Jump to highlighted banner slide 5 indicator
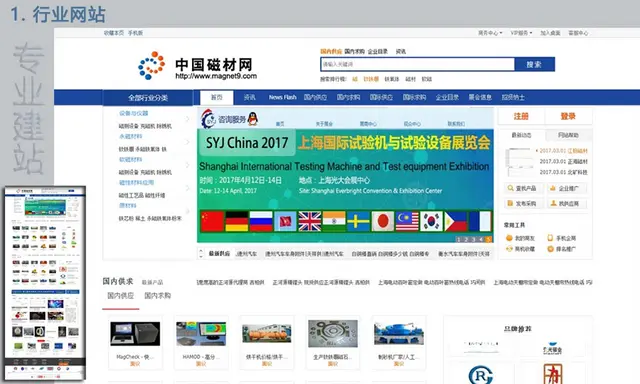Image resolution: width=640 pixels, height=384 pixels. pos(489,240)
